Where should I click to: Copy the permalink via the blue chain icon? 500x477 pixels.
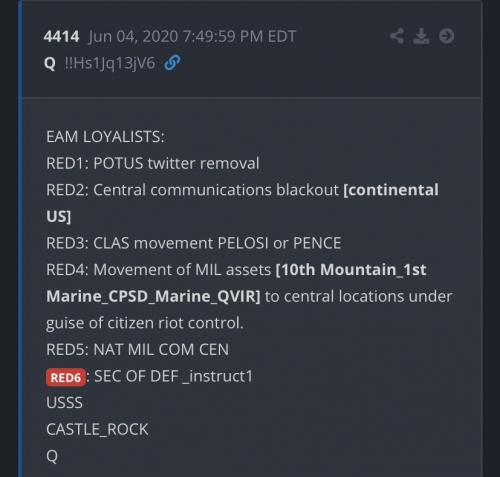coord(172,63)
